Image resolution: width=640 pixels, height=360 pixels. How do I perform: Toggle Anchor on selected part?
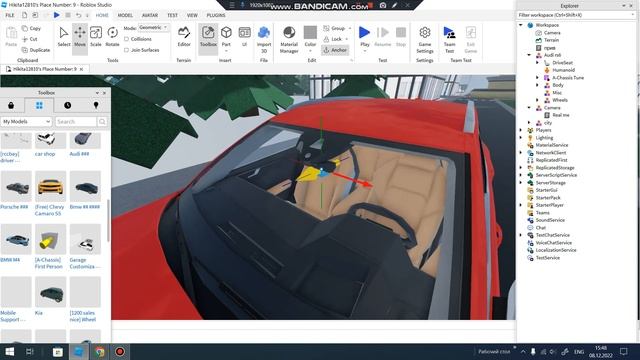click(335, 50)
